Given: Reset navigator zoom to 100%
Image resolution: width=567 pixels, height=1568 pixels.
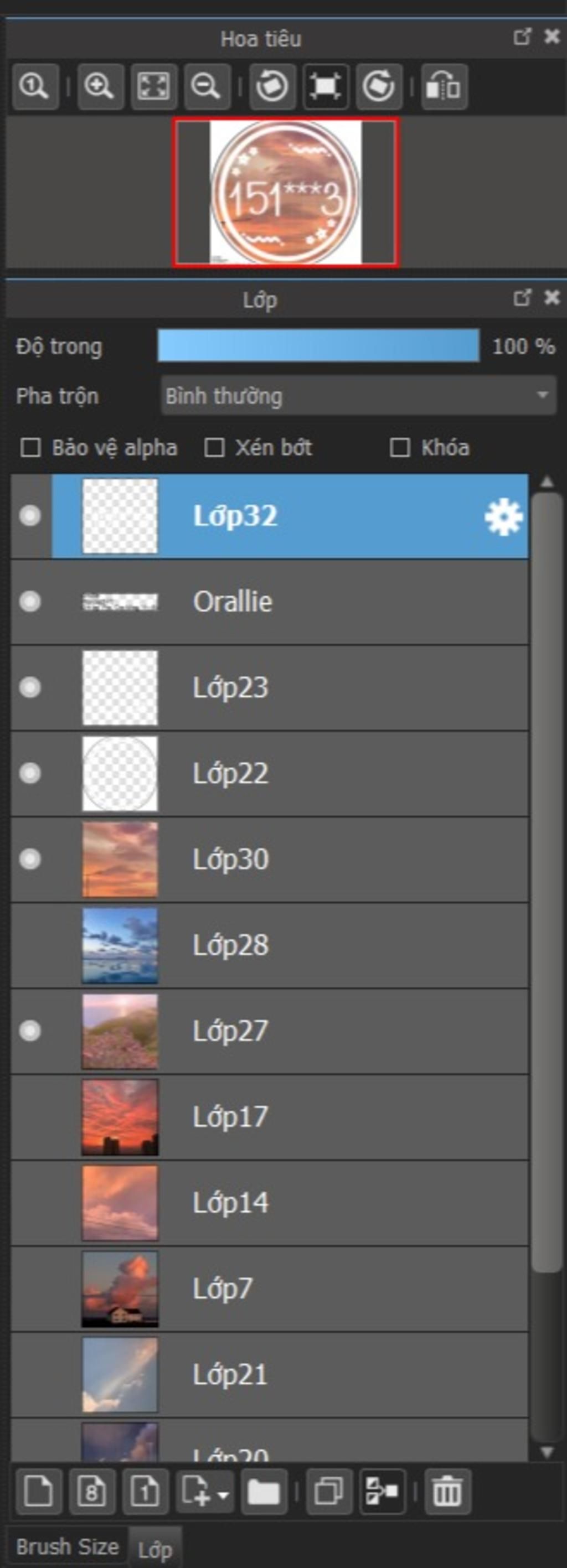Looking at the screenshot, I should pos(35,86).
